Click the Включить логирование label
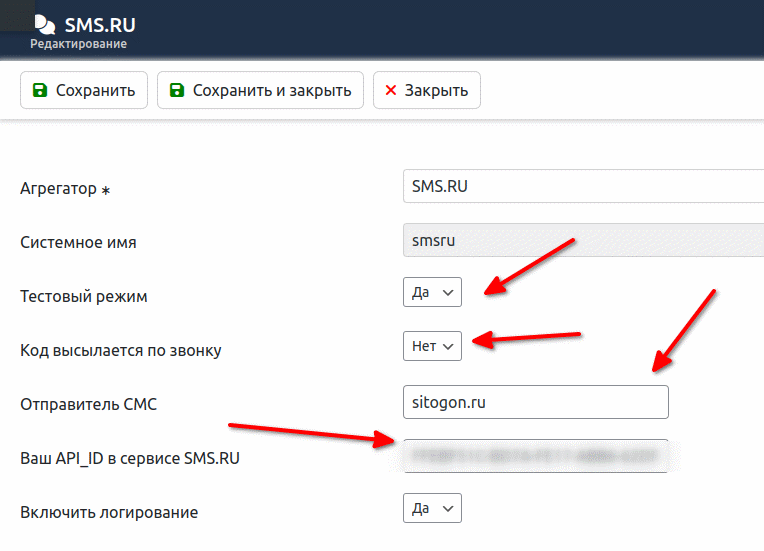Viewport: 764px width, 551px height. click(109, 513)
